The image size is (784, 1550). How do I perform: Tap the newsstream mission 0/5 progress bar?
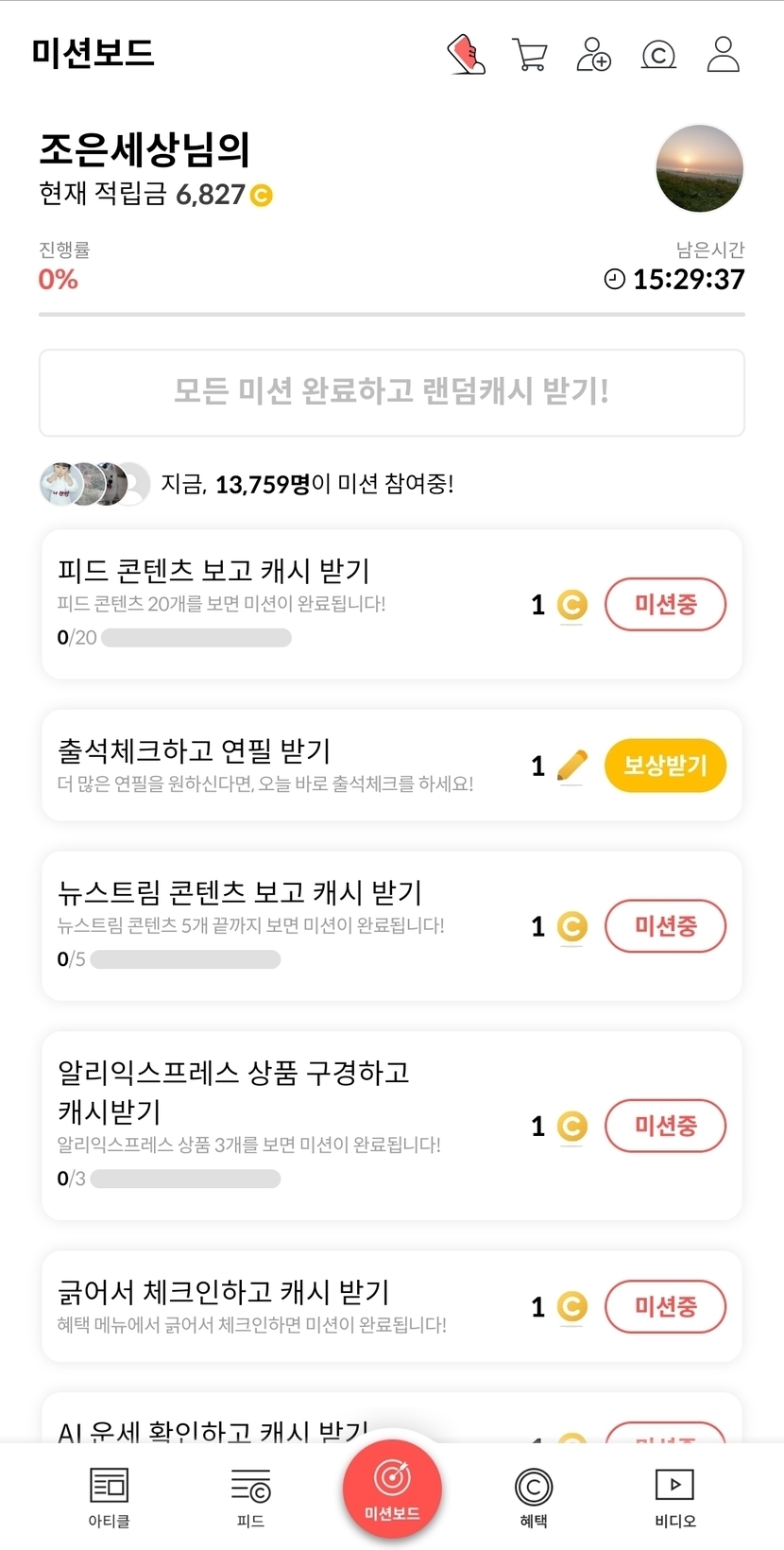[185, 959]
